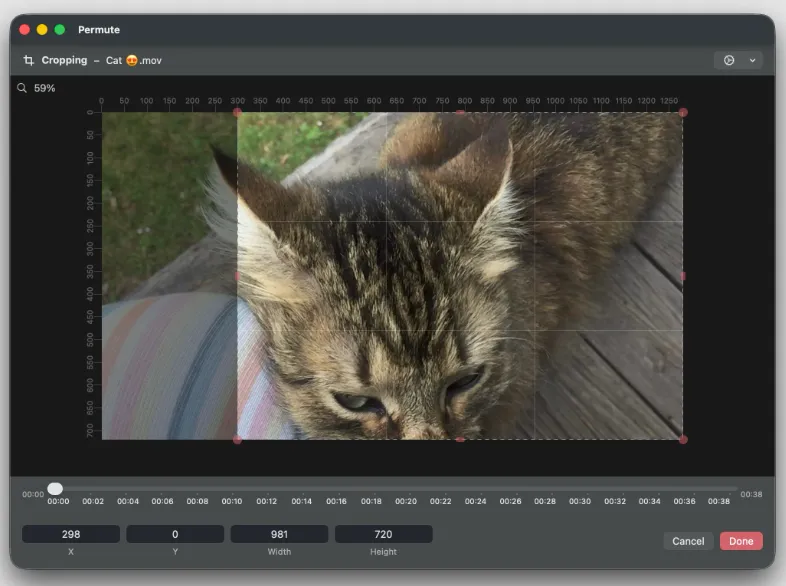The image size is (786, 586).
Task: Click timeline marker 00:36
Action: click(x=684, y=501)
